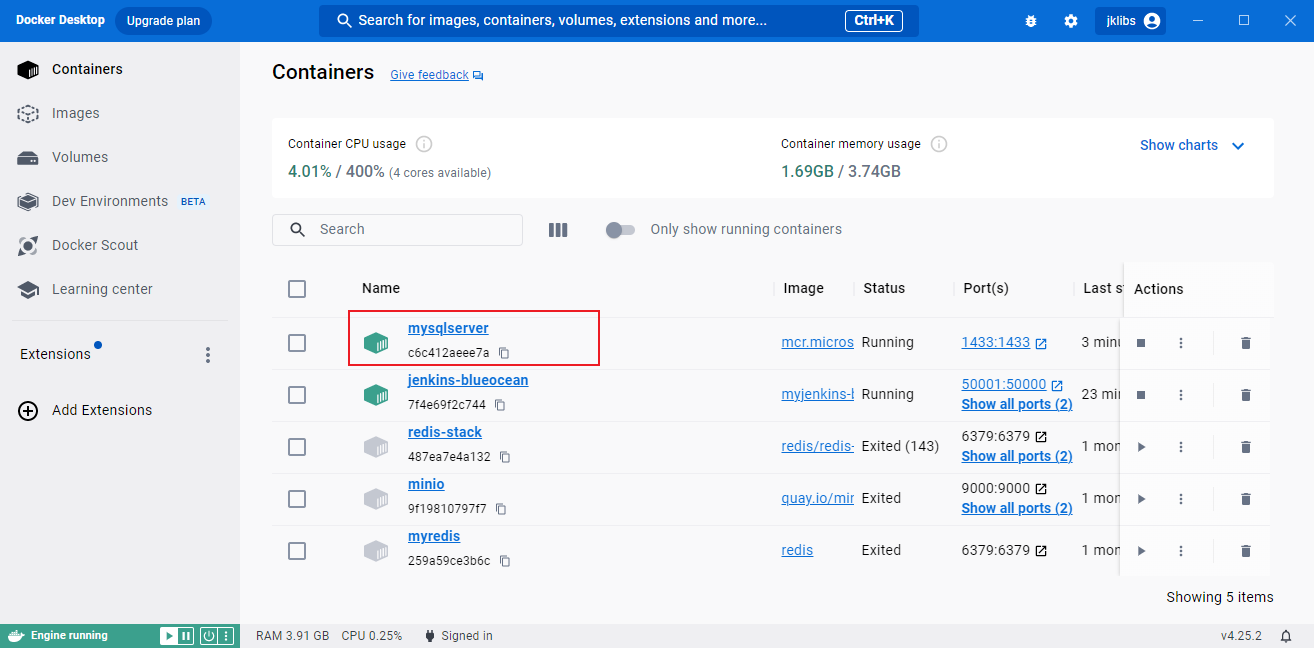Open the Images section

tap(120, 114)
